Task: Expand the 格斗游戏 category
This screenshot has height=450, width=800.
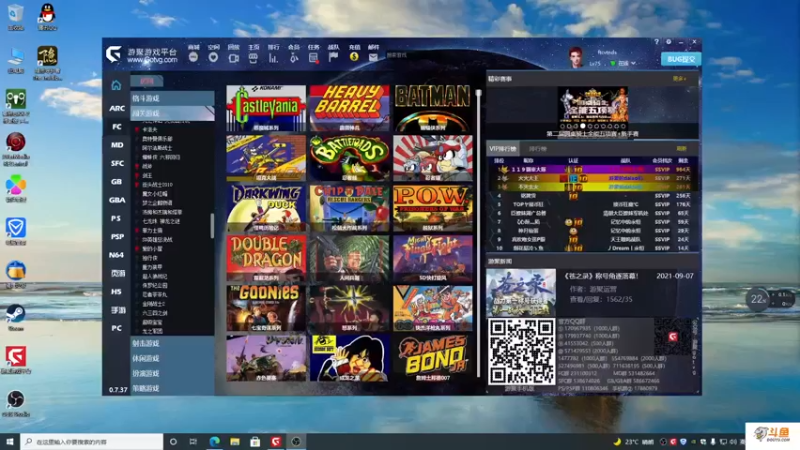Action: click(172, 98)
